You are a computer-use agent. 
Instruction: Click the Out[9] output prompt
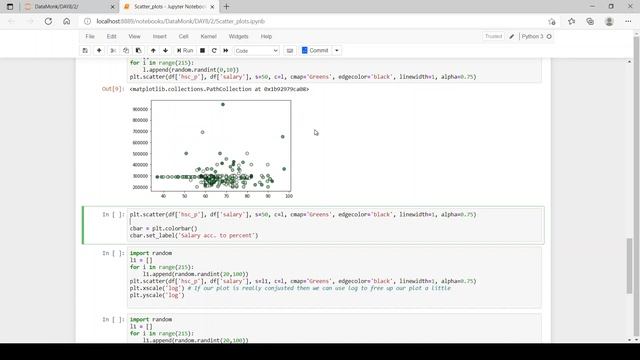pyautogui.click(x=113, y=89)
